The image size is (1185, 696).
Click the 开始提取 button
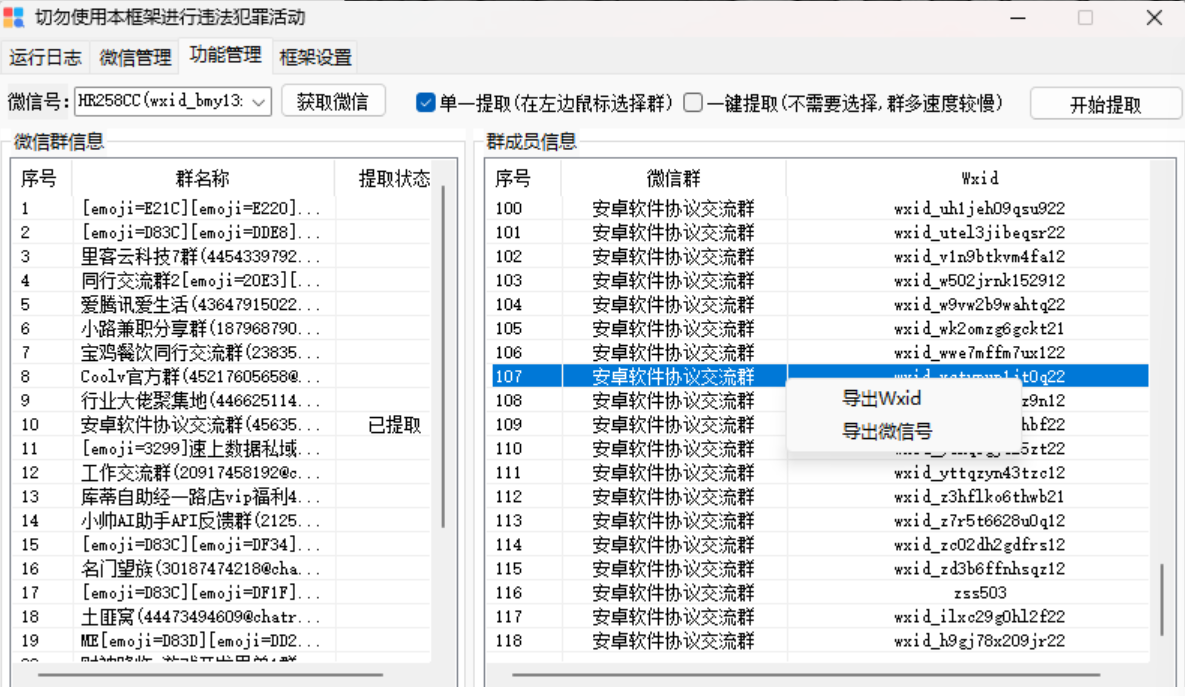(x=1105, y=103)
